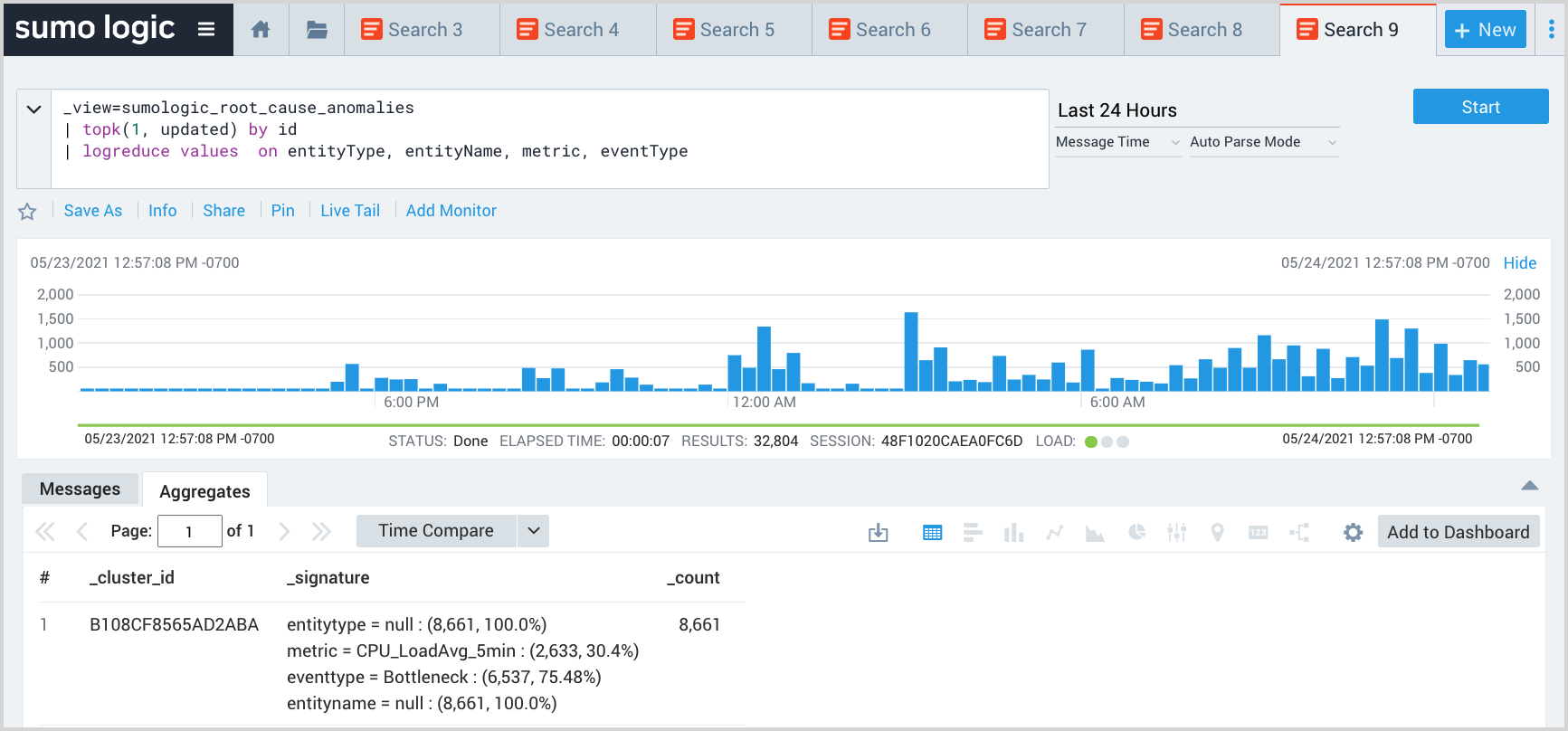Open the Library folder icon
The height and width of the screenshot is (731, 1568).
tap(317, 30)
